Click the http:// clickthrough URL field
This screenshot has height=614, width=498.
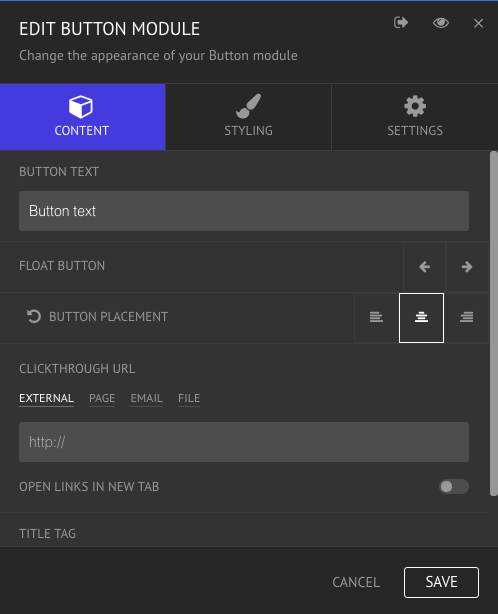[x=244, y=442]
